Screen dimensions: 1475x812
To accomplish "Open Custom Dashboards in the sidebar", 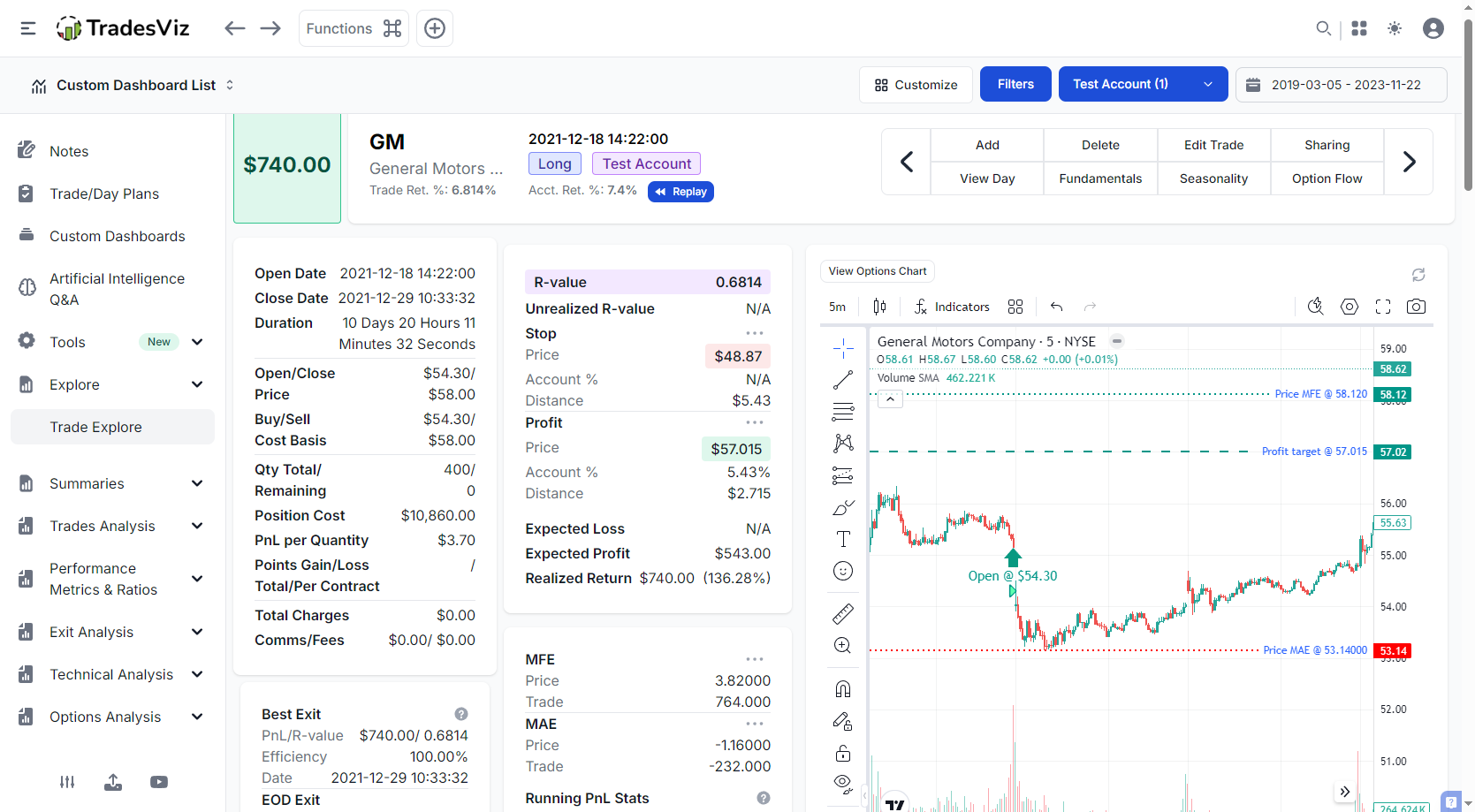I will coord(117,236).
